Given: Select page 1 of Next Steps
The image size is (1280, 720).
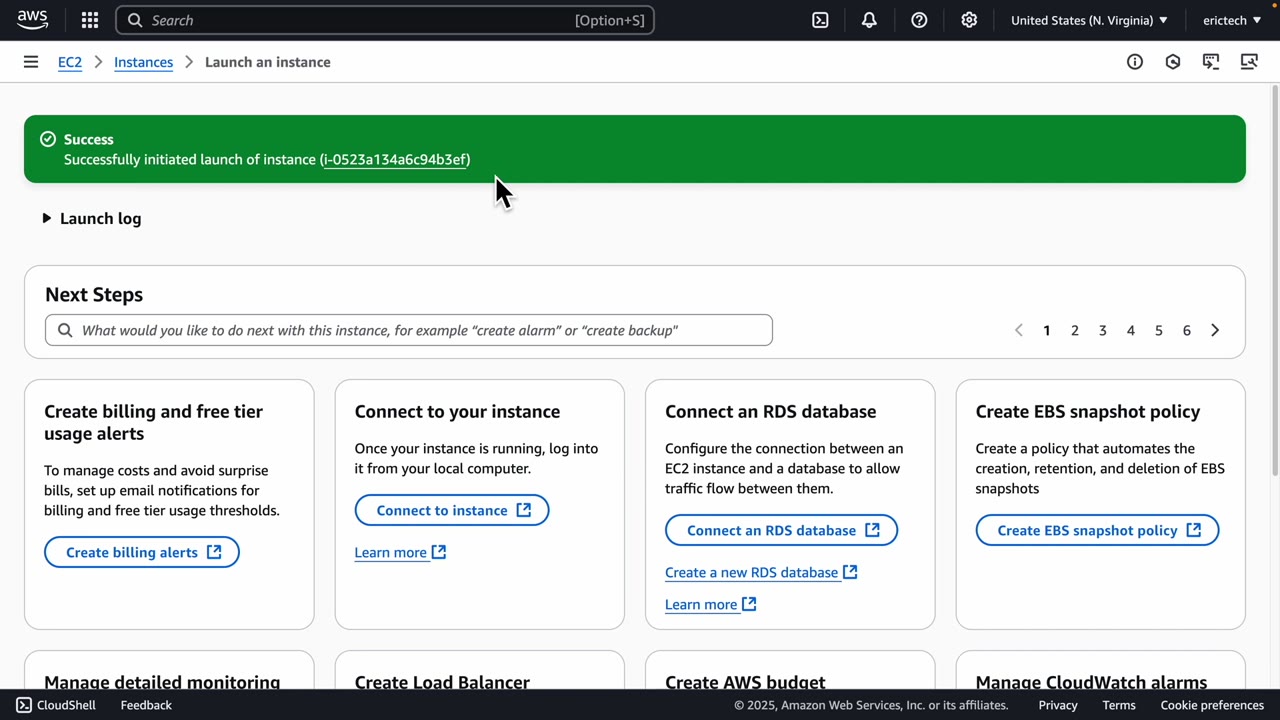Looking at the screenshot, I should pos(1047,330).
